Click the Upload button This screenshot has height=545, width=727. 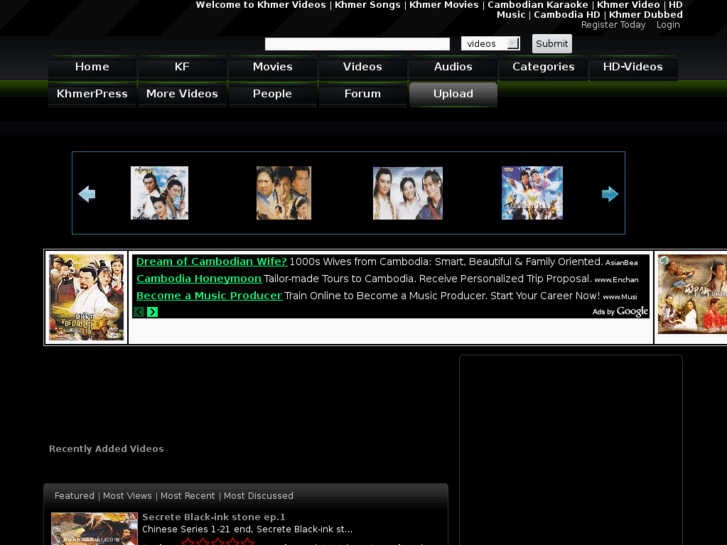453,94
